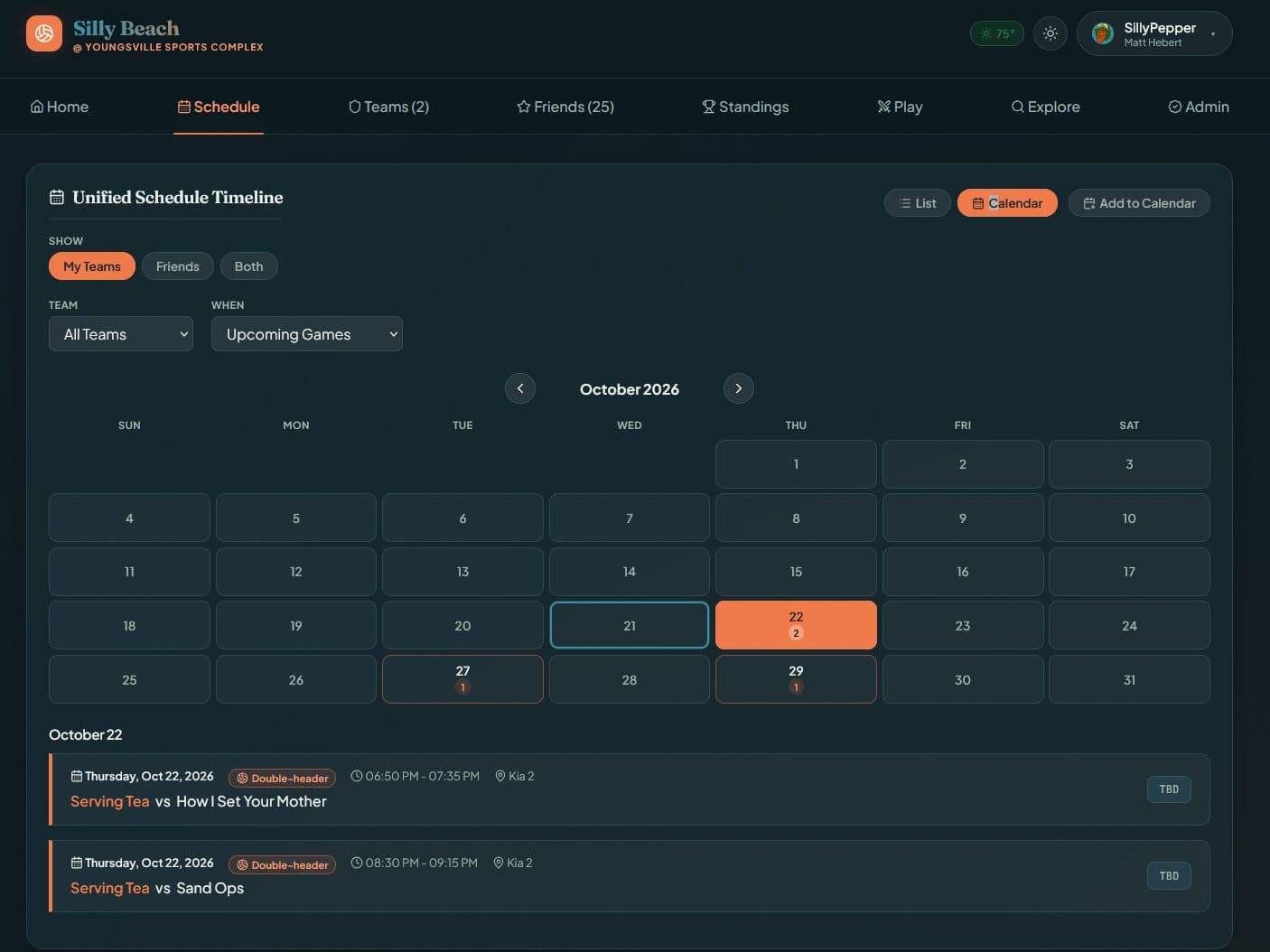Image resolution: width=1270 pixels, height=952 pixels.
Task: Click the Youngsville Sports Complex subtitle
Action: coord(169,47)
